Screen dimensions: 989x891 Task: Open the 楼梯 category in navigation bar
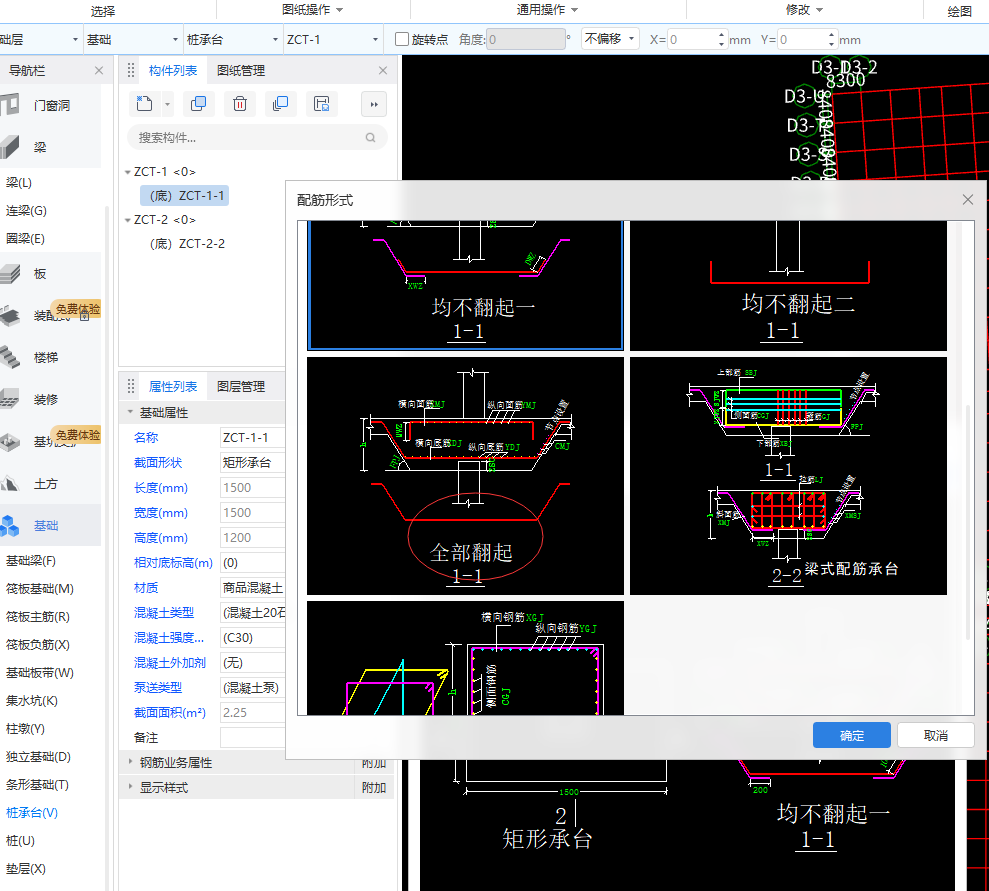(x=50, y=358)
